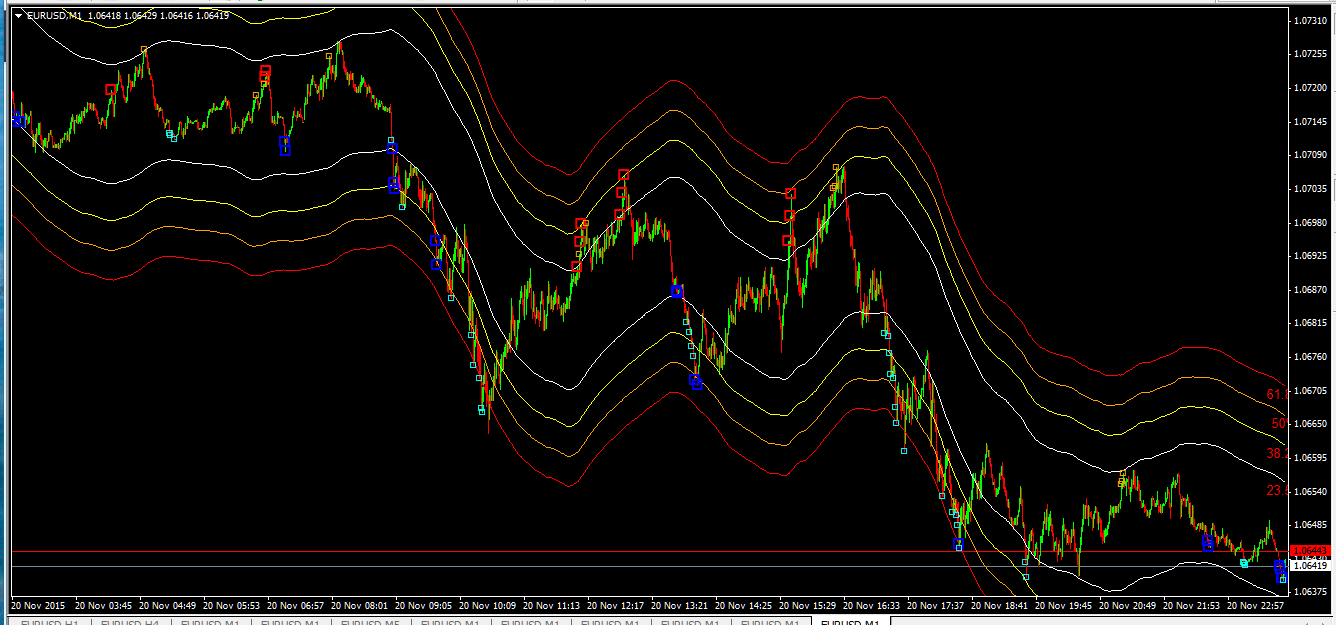The image size is (1336, 625).
Task: Click the EURUSD,M1 chart title text
Action: tap(55, 16)
